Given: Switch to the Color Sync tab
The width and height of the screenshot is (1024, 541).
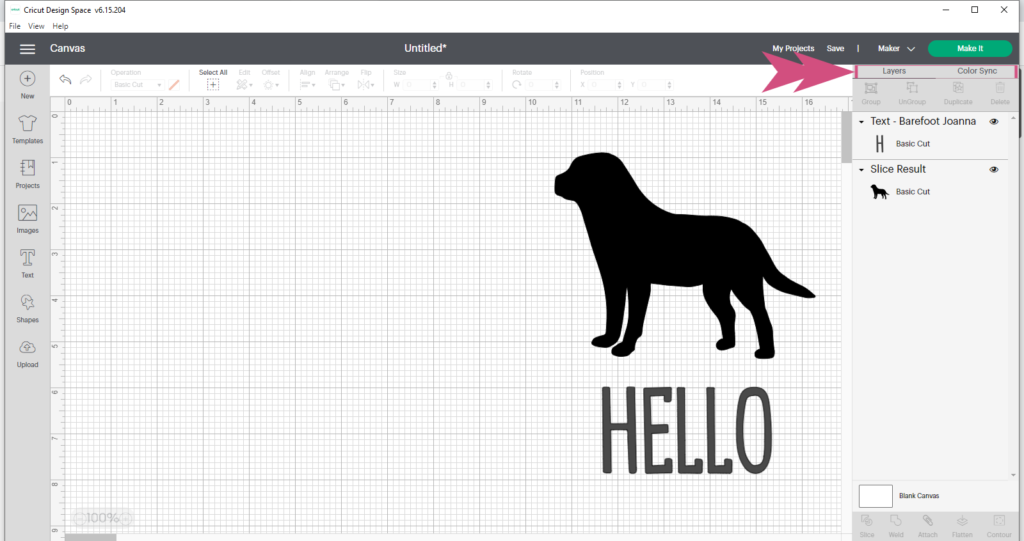Looking at the screenshot, I should 976,71.
